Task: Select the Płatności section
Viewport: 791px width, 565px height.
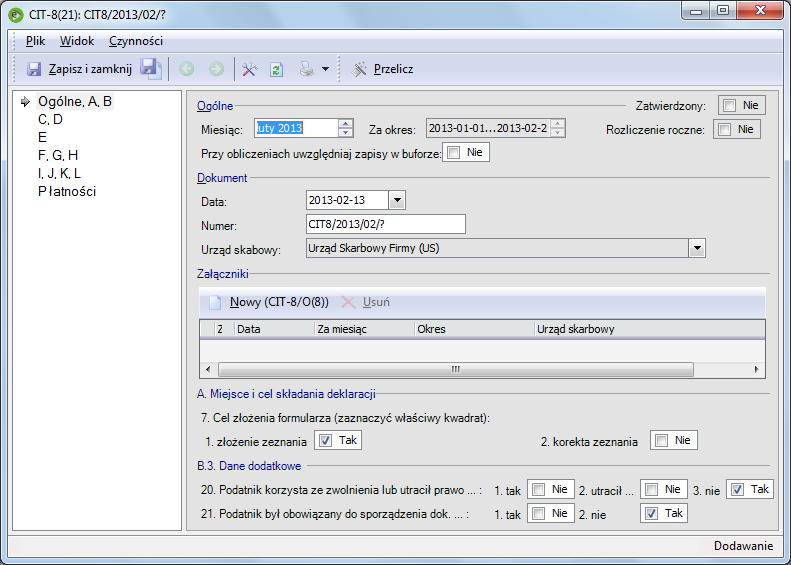Action: [67, 192]
